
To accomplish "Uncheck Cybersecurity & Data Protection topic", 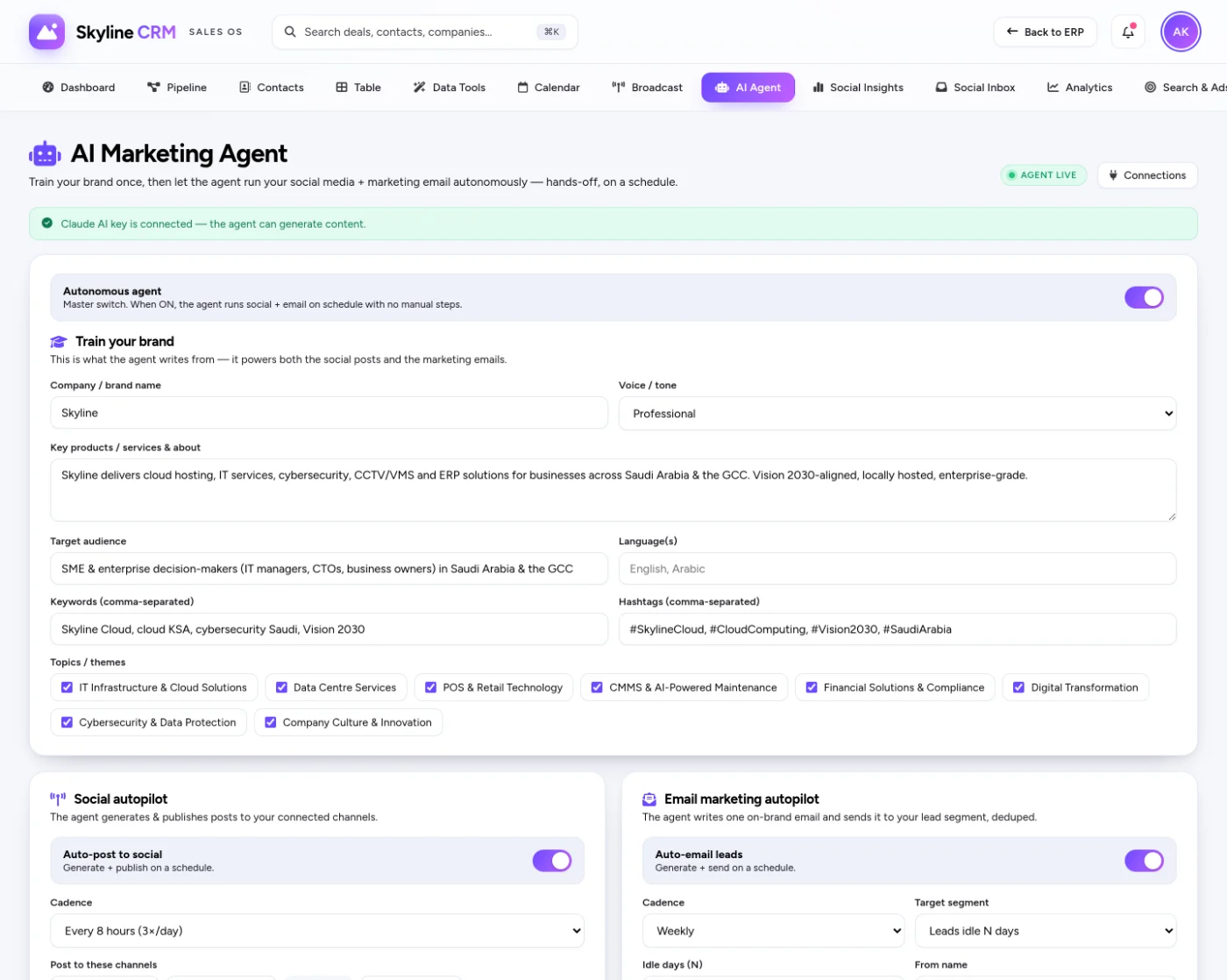I will coord(67,722).
